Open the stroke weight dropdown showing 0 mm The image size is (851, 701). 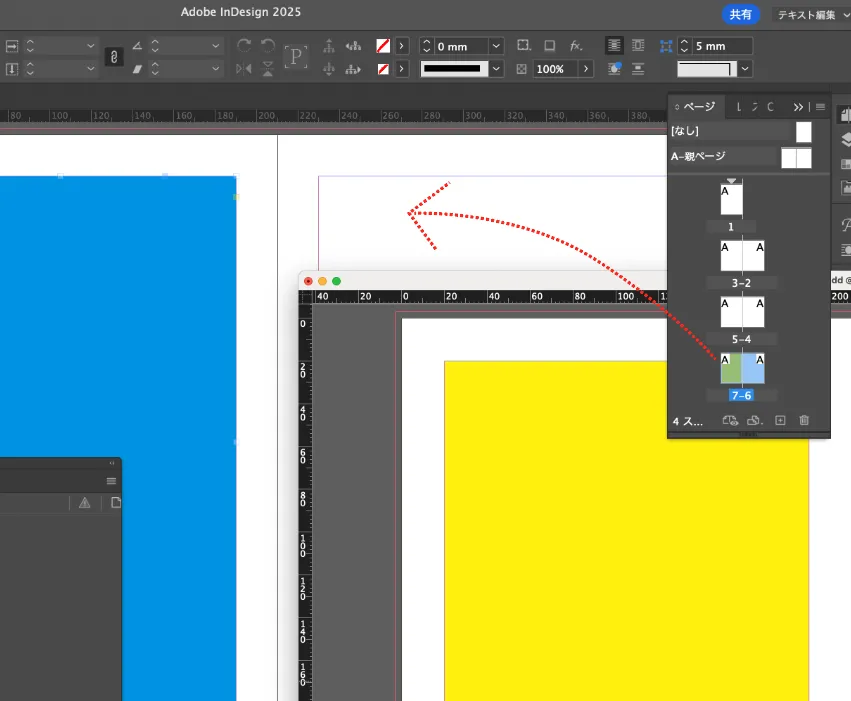click(x=496, y=45)
